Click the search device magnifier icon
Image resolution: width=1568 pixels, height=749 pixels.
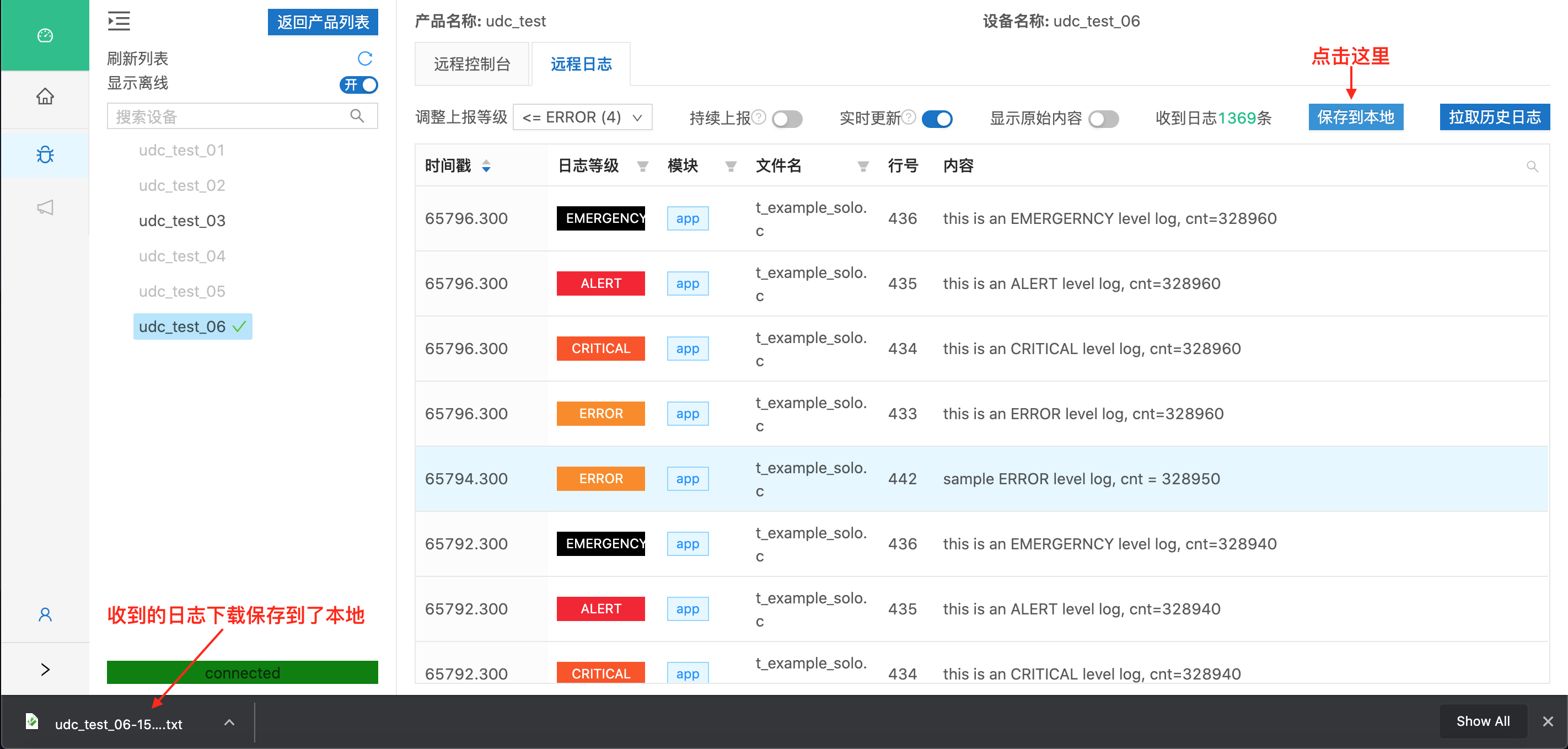tap(357, 116)
